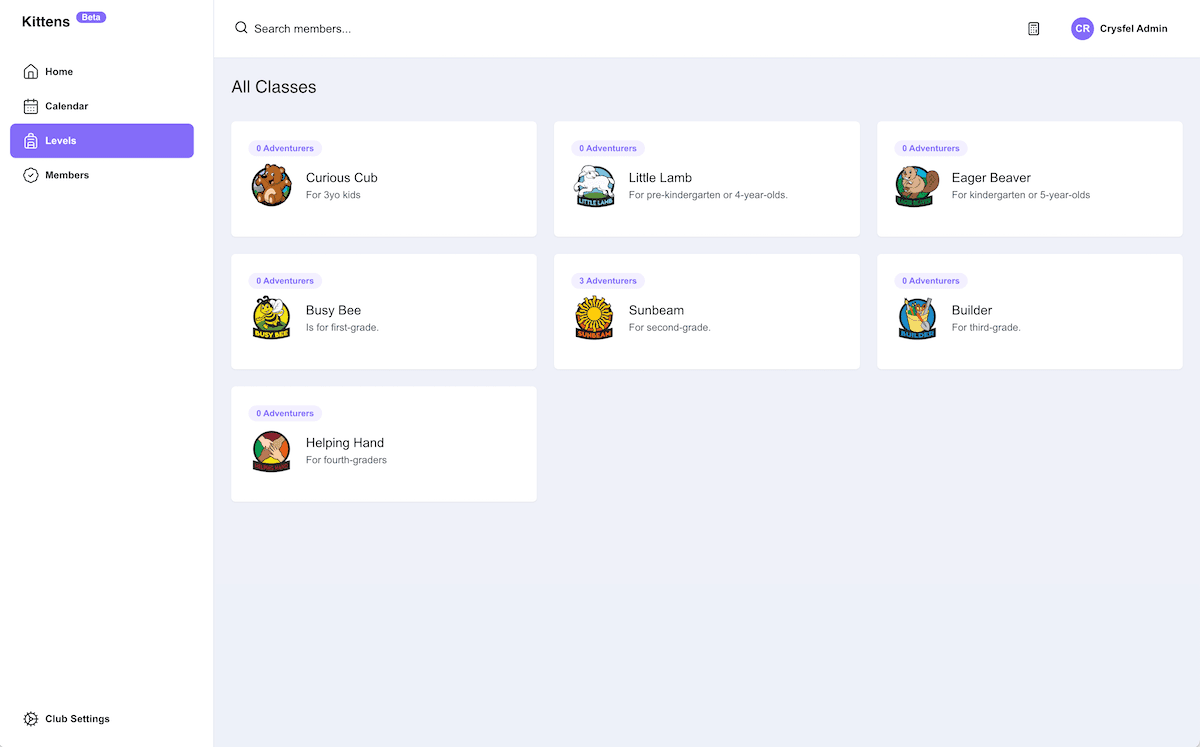Click the Sunbeam sun badge icon
1200x747 pixels.
tap(594, 318)
